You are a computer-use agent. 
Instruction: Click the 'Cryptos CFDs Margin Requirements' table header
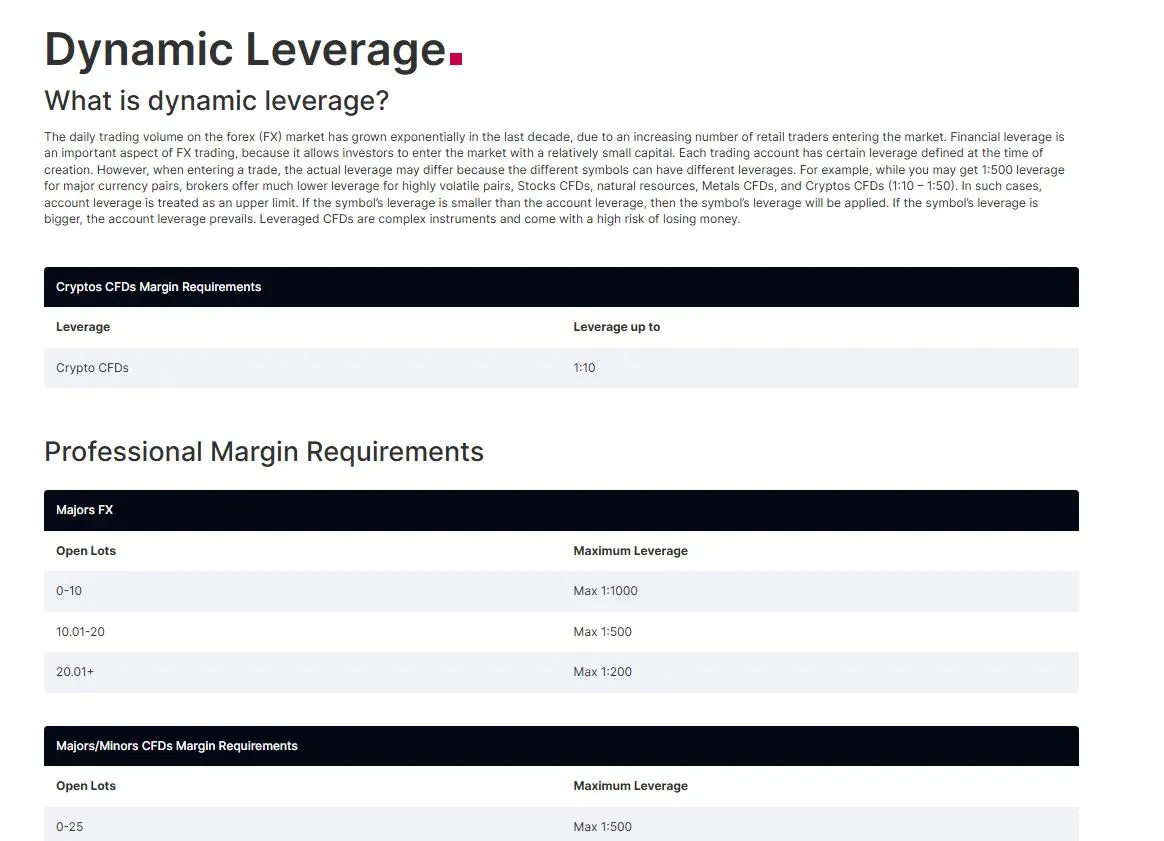561,287
